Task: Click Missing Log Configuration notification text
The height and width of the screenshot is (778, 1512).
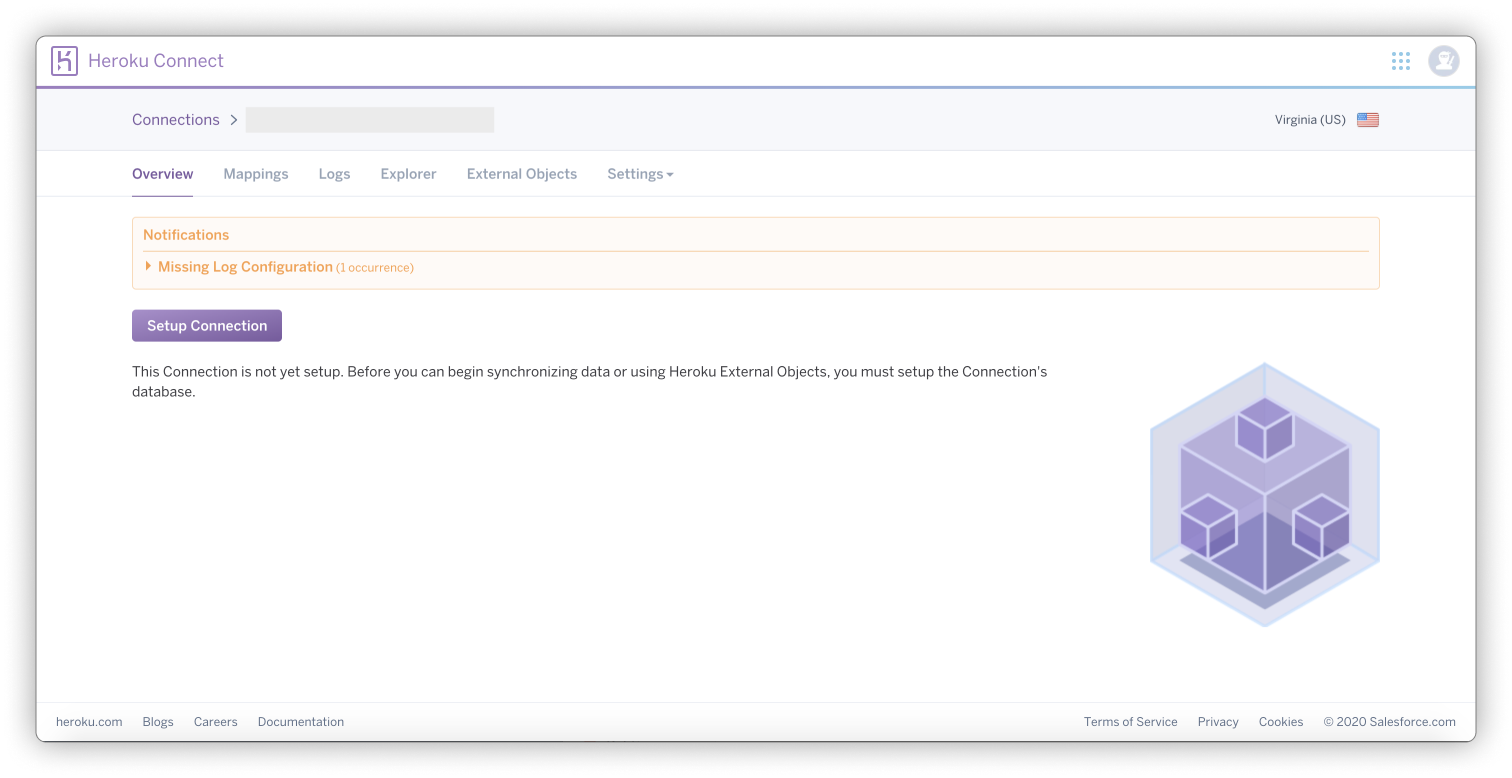Action: tap(245, 267)
